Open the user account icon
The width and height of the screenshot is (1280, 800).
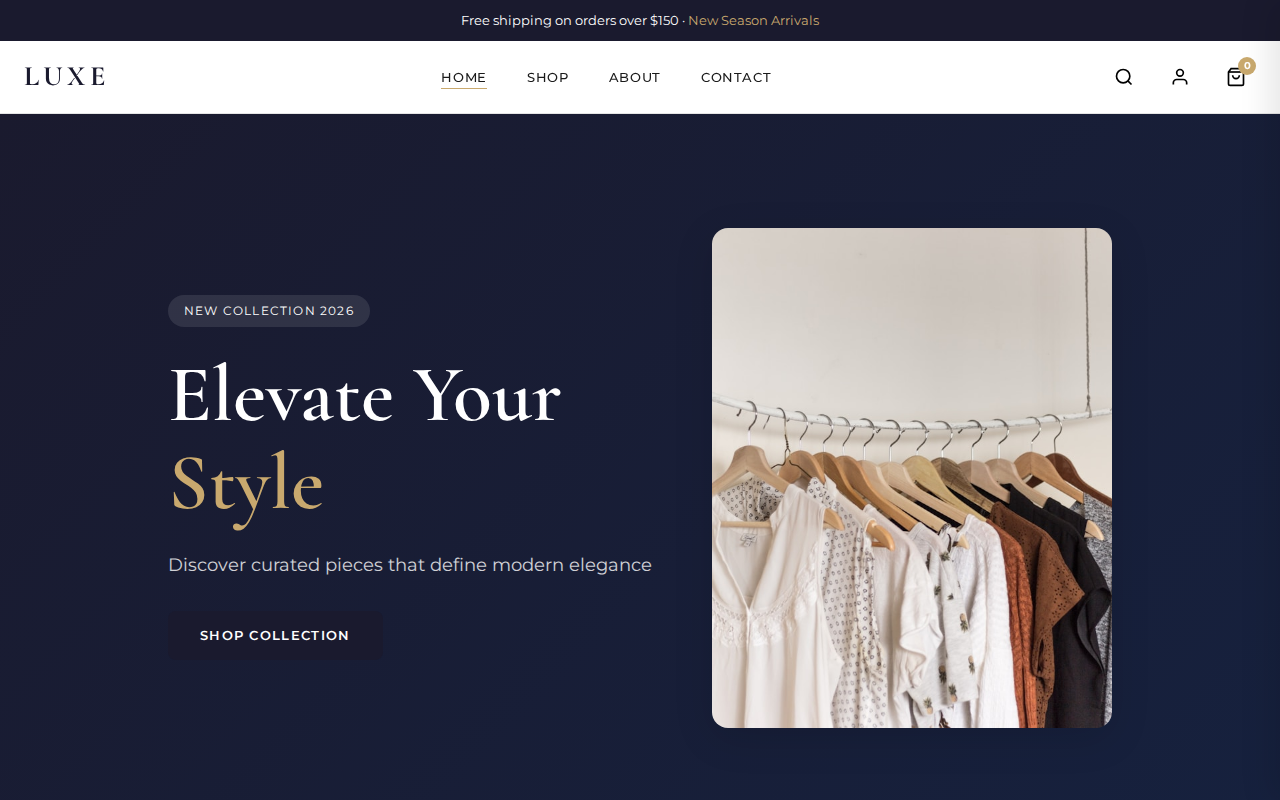(1180, 77)
